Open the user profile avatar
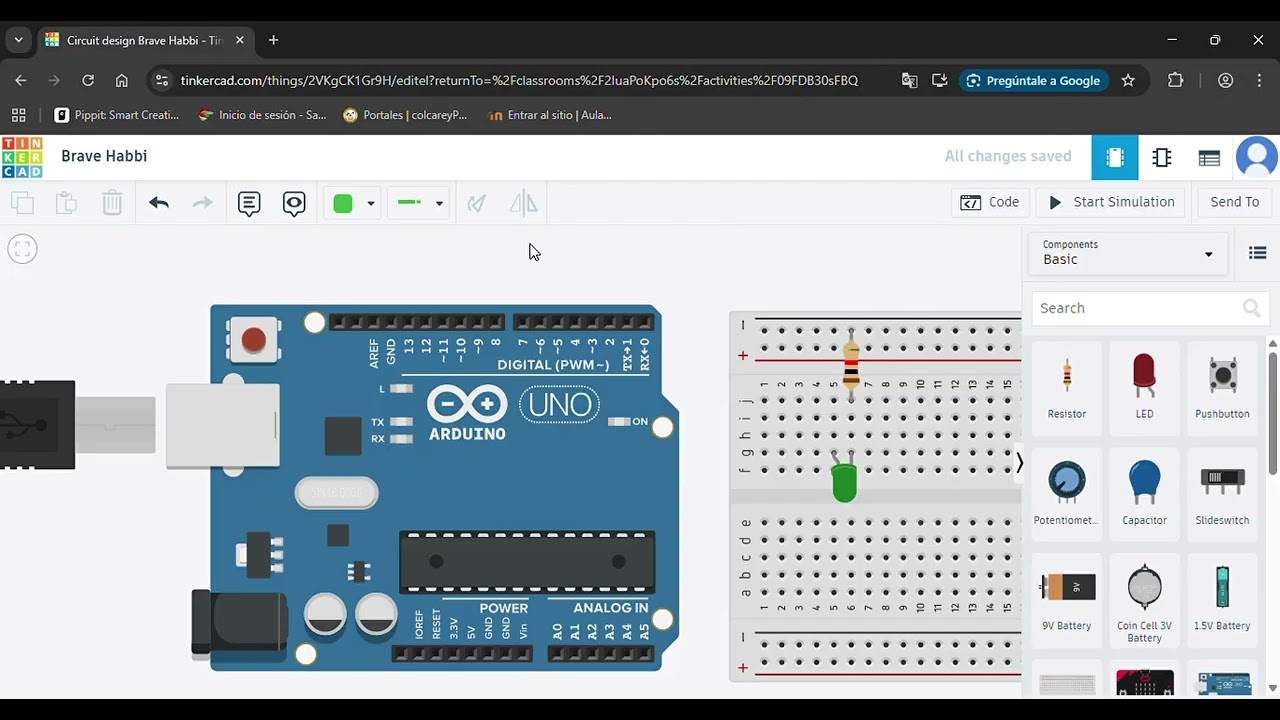This screenshot has height=720, width=1280. coord(1257,157)
